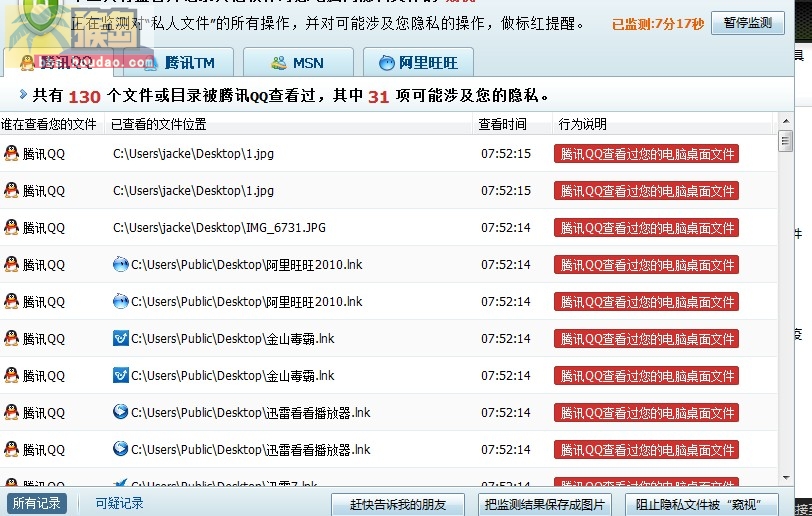Image resolution: width=812 pixels, height=516 pixels.
Task: Click QQ penguin in first 阿里旺旺2010.lnk row
Action: (x=11, y=264)
